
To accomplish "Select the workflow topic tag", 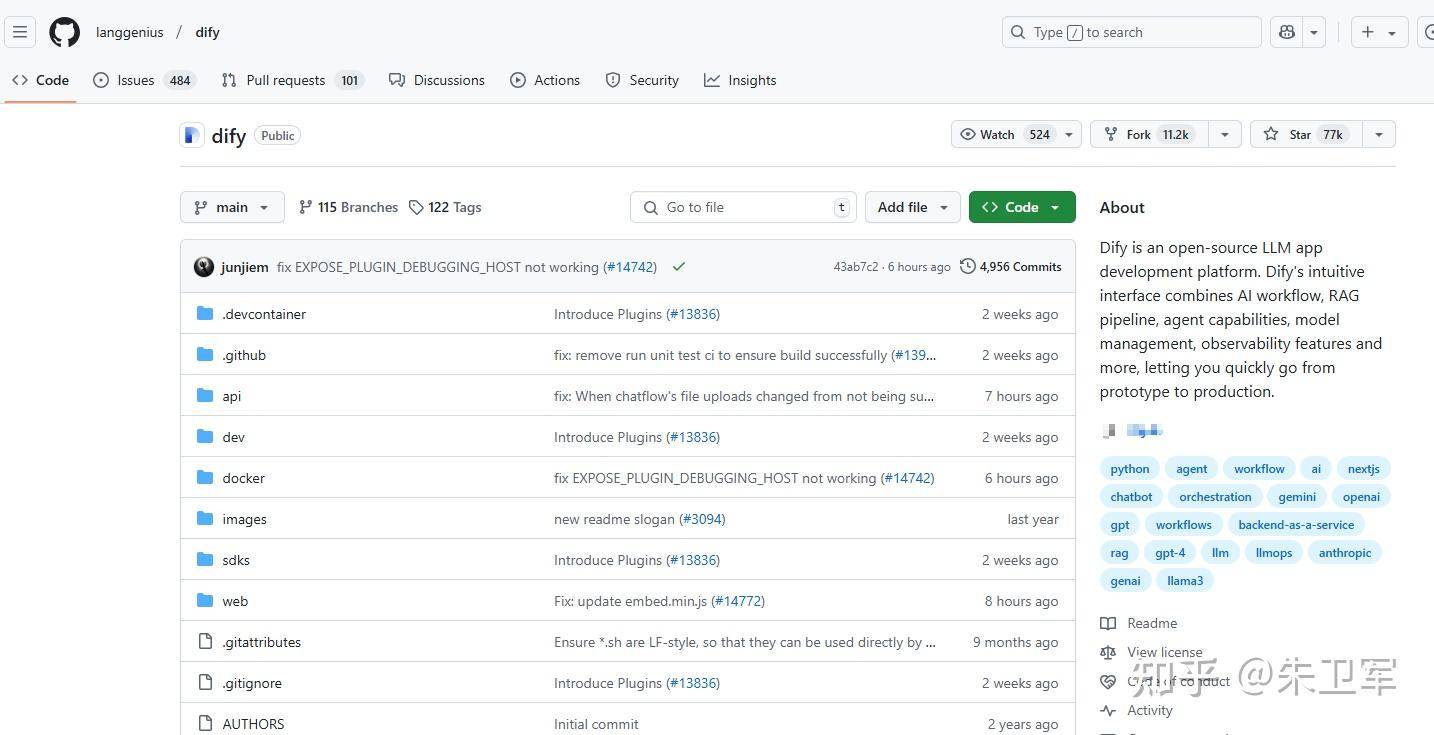I will (1259, 469).
